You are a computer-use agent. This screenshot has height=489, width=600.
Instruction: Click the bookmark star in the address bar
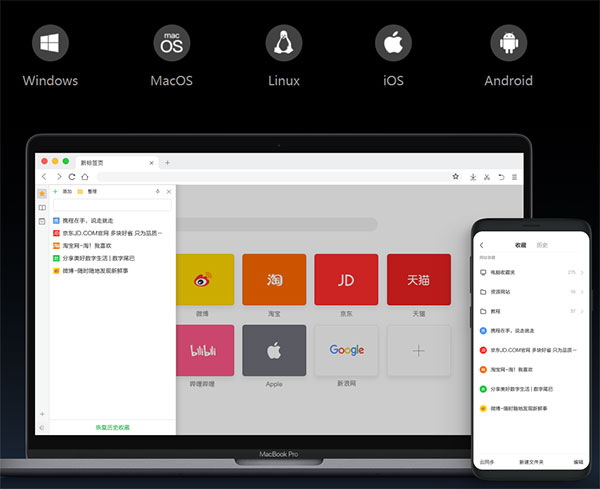pyautogui.click(x=455, y=177)
